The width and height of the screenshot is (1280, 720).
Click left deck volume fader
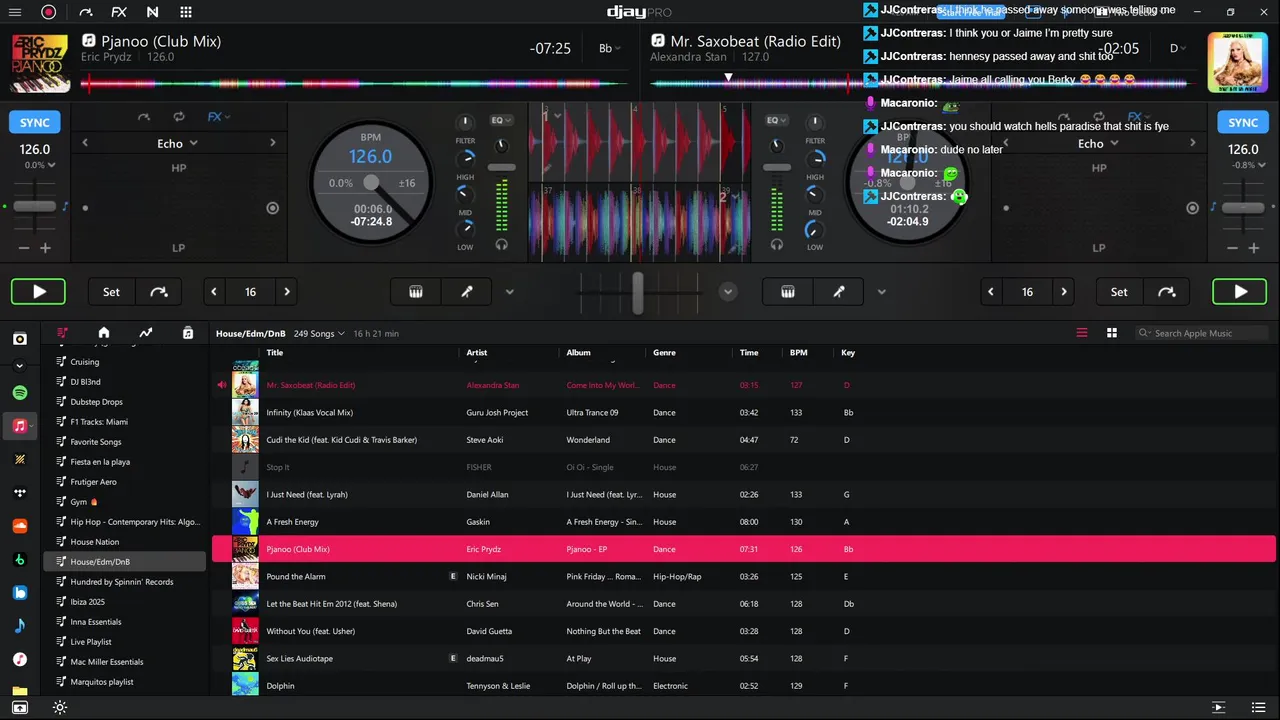[x=502, y=166]
